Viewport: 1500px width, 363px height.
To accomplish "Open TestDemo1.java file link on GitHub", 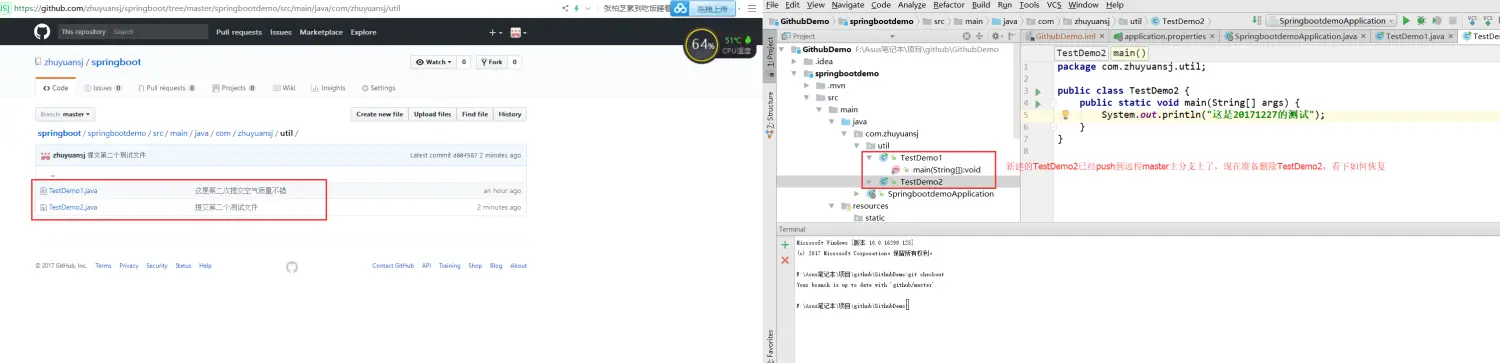I will click(73, 190).
